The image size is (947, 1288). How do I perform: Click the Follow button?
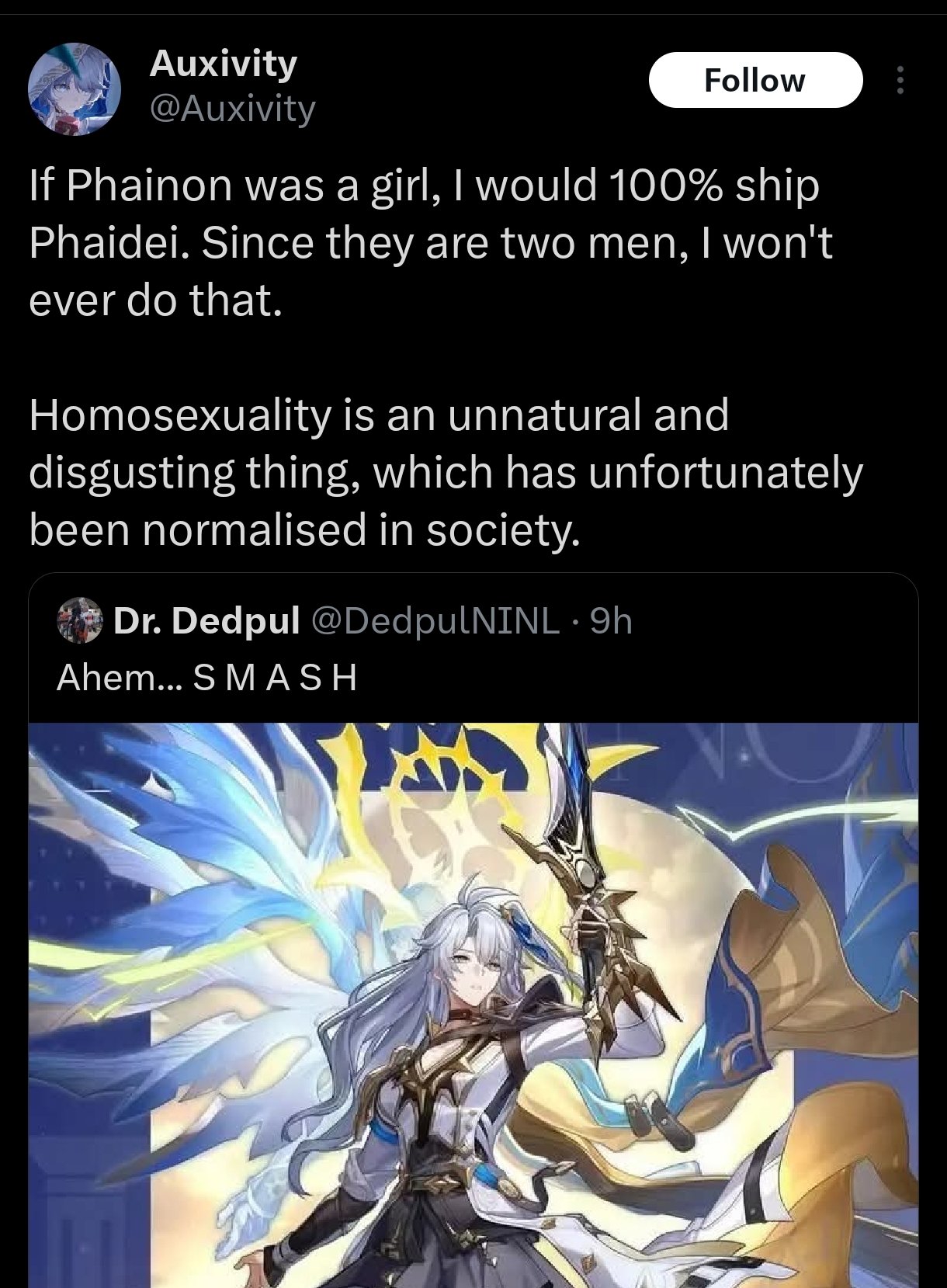pos(755,80)
